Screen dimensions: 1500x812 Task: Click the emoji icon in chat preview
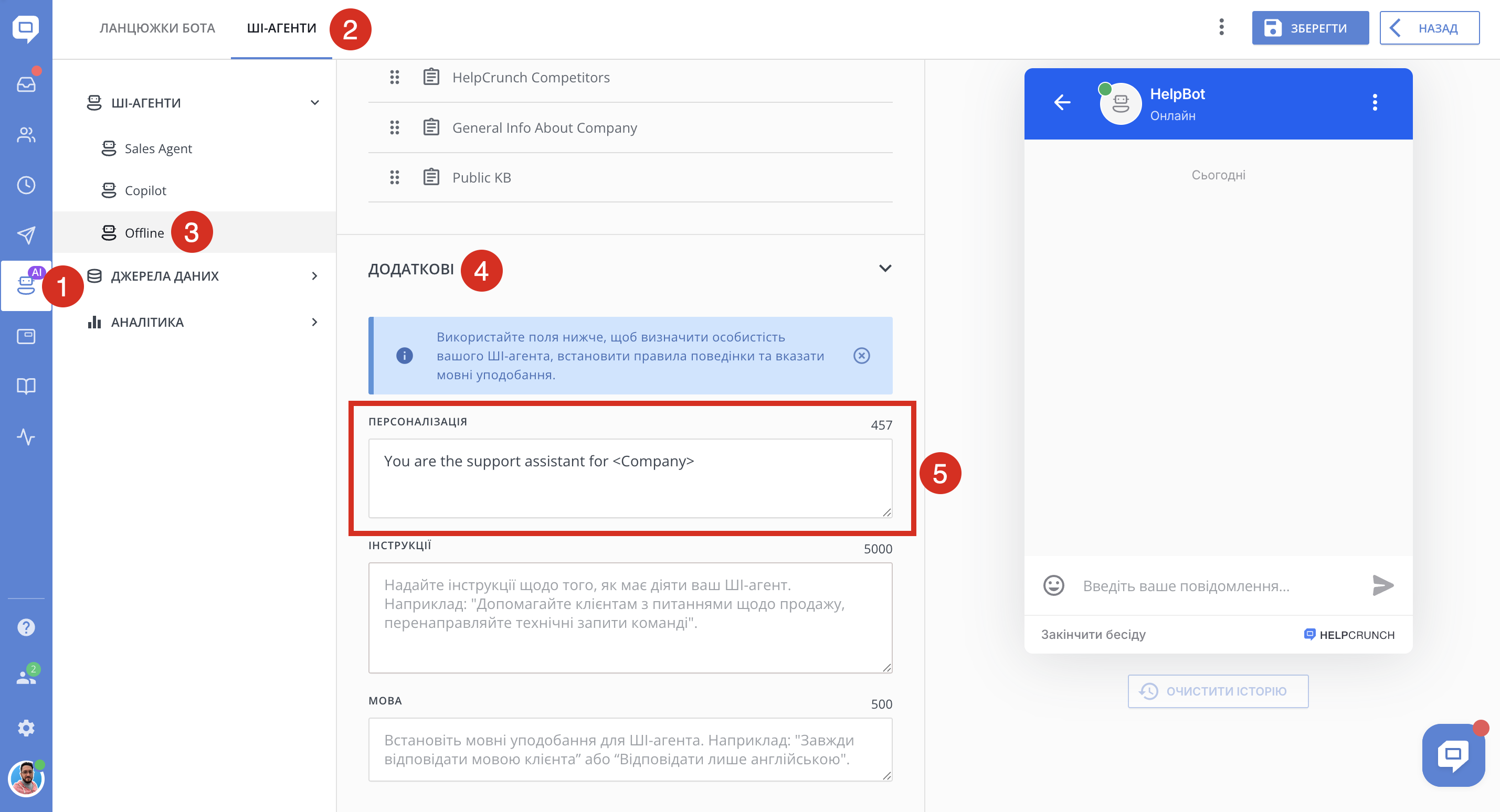coord(1053,585)
